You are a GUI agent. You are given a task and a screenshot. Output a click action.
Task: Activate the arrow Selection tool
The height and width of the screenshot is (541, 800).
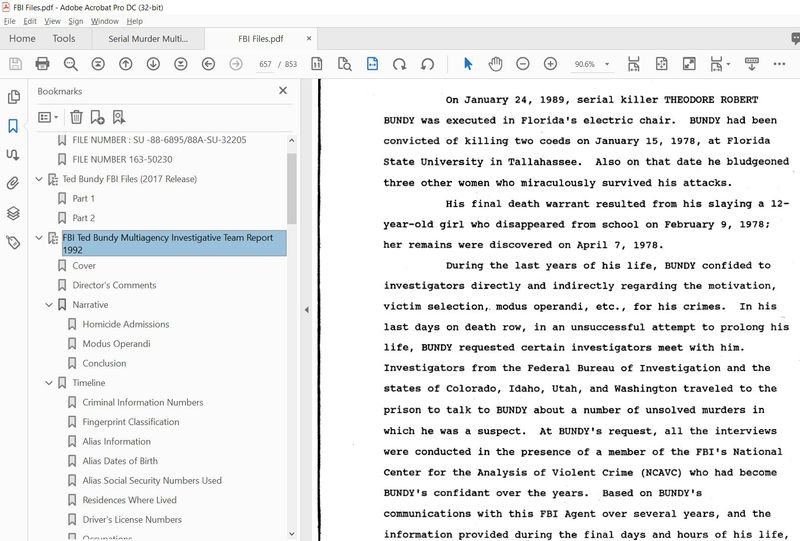point(468,64)
